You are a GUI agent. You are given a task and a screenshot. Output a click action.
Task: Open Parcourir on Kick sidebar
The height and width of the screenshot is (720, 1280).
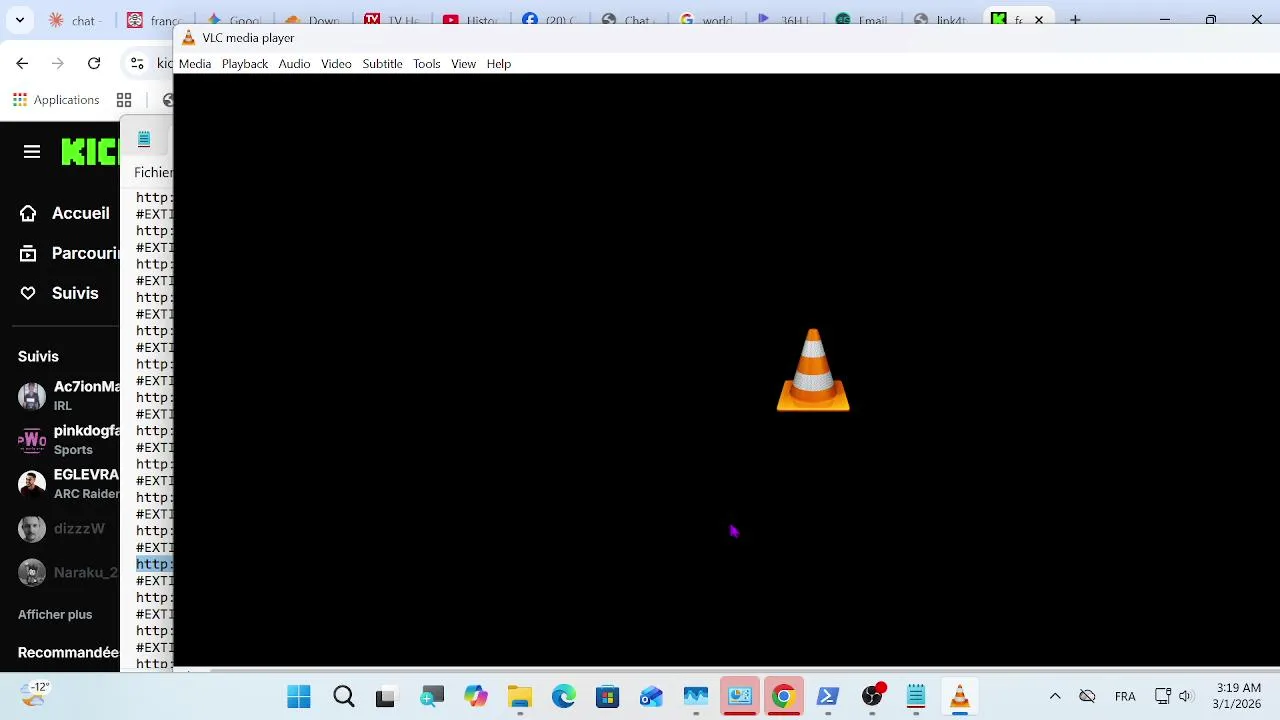click(68, 253)
